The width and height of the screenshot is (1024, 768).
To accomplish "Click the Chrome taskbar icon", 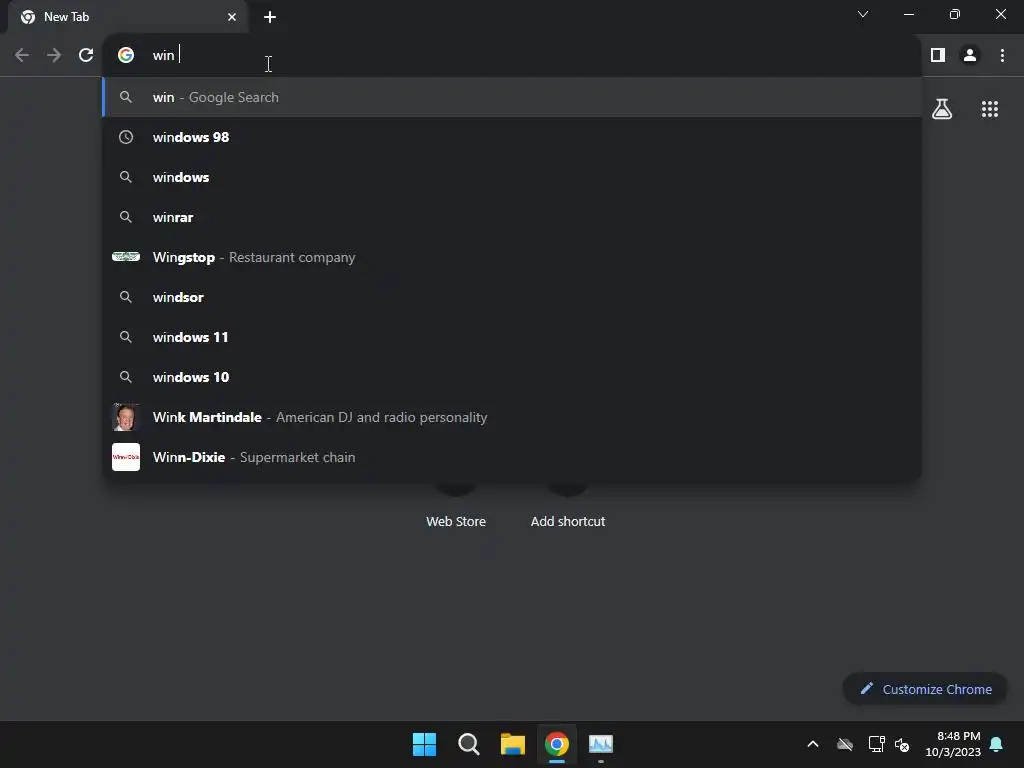I will (557, 744).
